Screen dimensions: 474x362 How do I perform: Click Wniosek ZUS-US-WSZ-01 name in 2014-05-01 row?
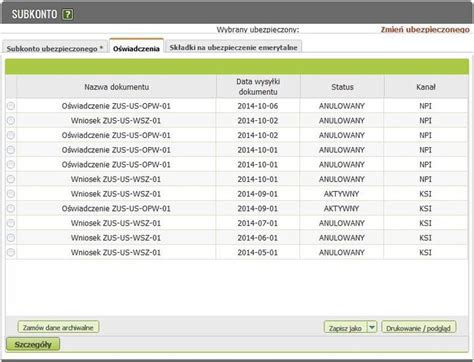click(x=116, y=253)
